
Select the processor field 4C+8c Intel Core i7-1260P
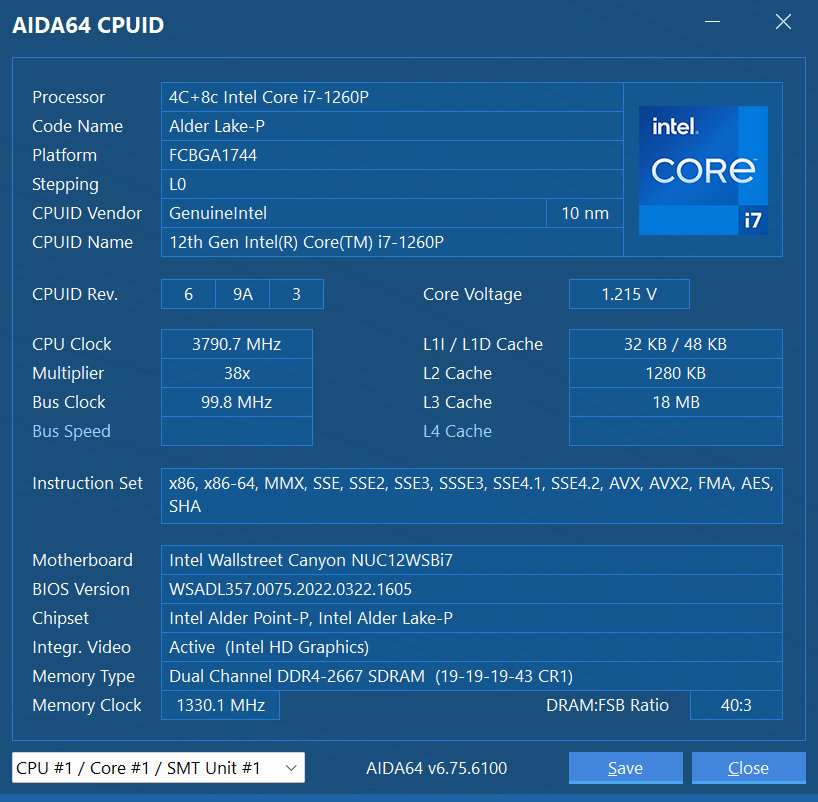tap(392, 97)
